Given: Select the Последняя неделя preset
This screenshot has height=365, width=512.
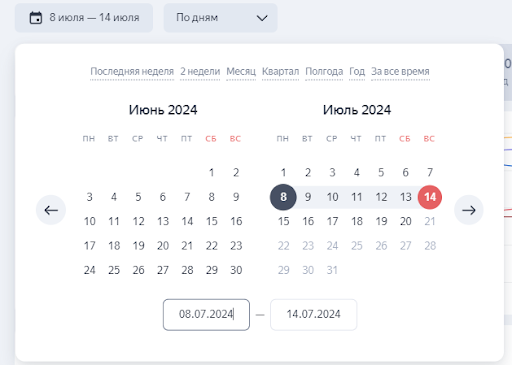Looking at the screenshot, I should coord(132,71).
